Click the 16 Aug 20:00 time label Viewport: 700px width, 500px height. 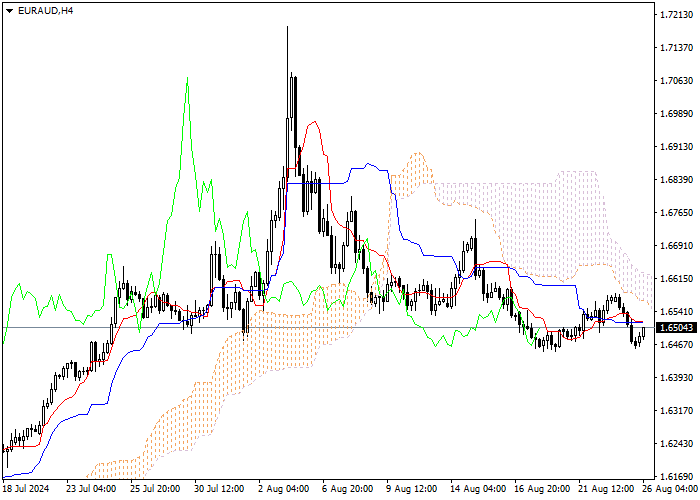click(542, 489)
